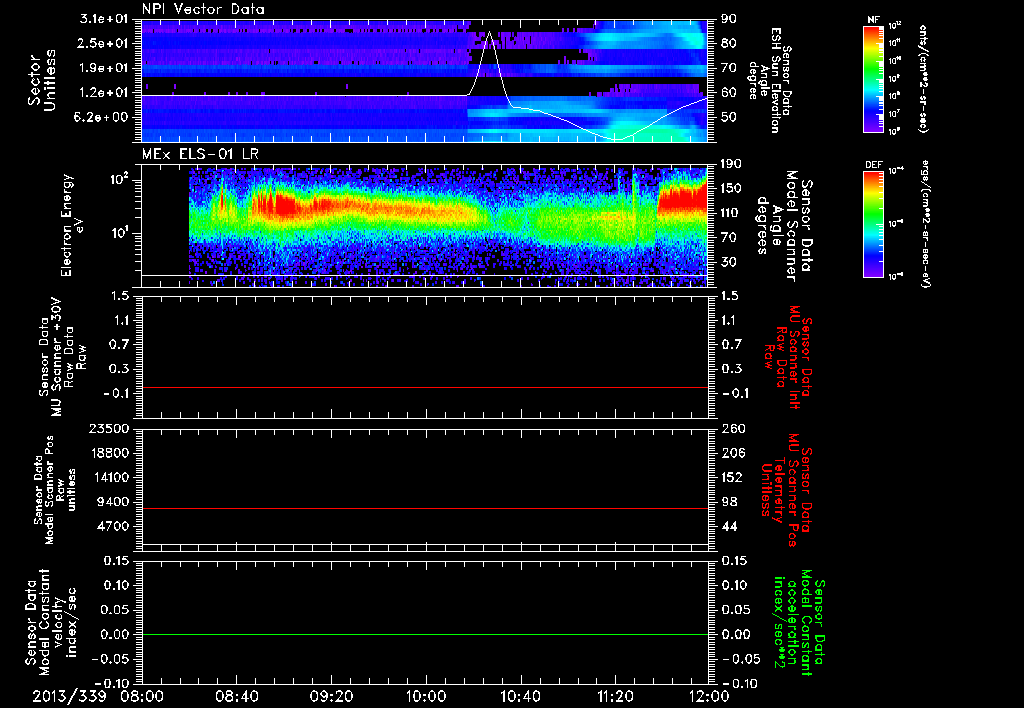
Task: Click the 10:40 time axis label
Action: [x=520, y=696]
